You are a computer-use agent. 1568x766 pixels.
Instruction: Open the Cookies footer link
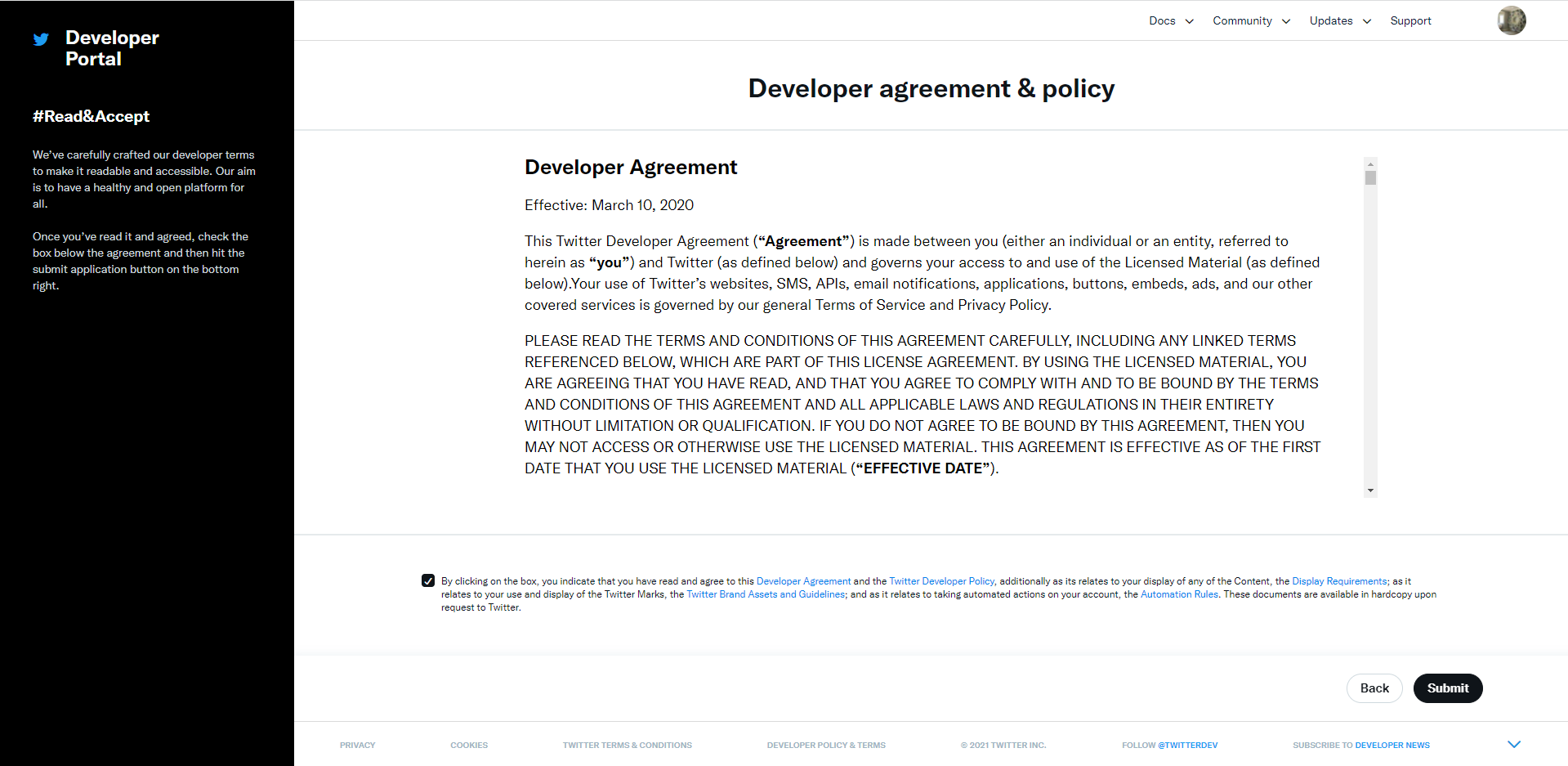pos(469,745)
